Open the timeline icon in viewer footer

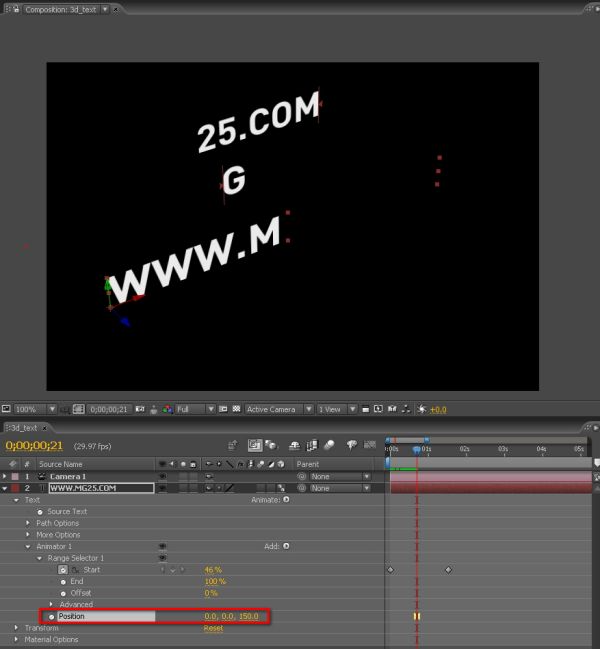tap(392, 409)
